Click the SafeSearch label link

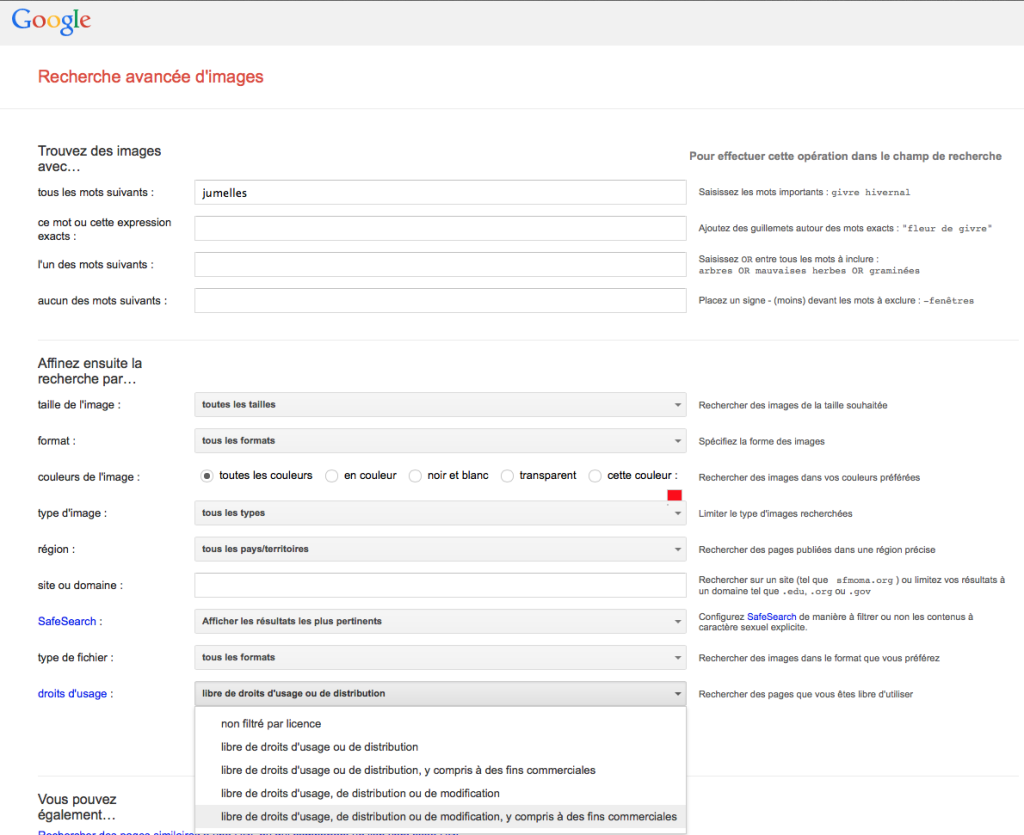pos(67,621)
